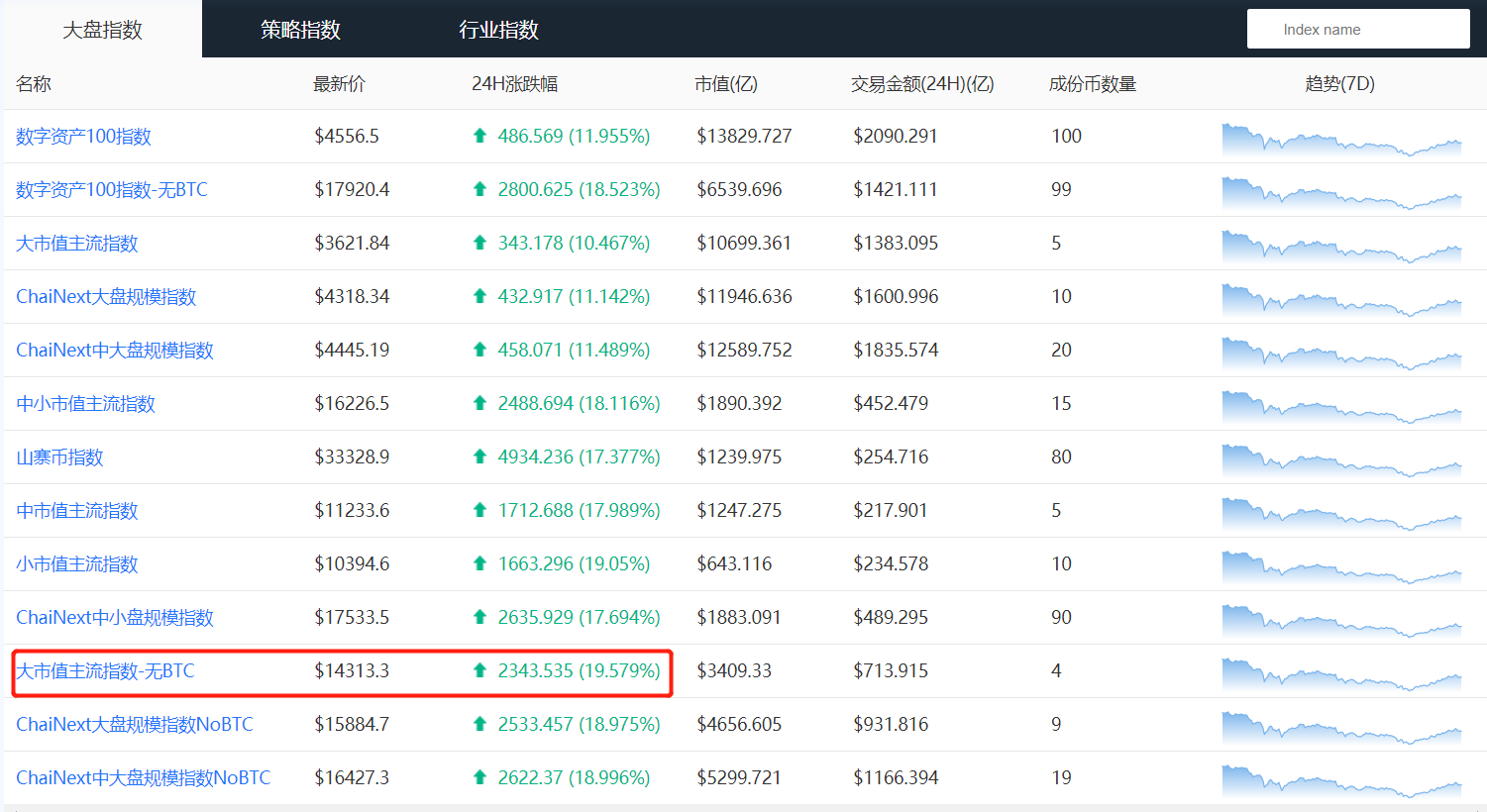Click the green up arrow beside 432.917 (11.142%)
Viewport: 1487px width, 812px height.
coord(479,296)
